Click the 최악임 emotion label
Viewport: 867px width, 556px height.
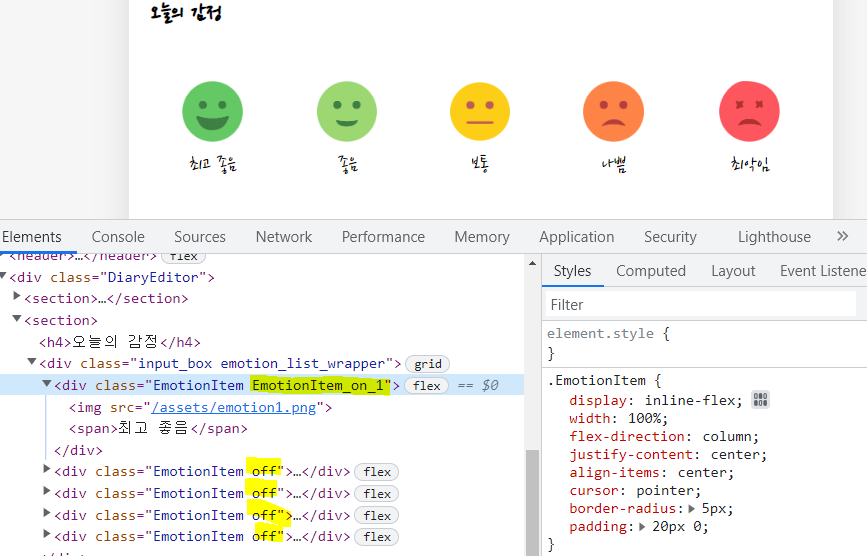(x=750, y=164)
